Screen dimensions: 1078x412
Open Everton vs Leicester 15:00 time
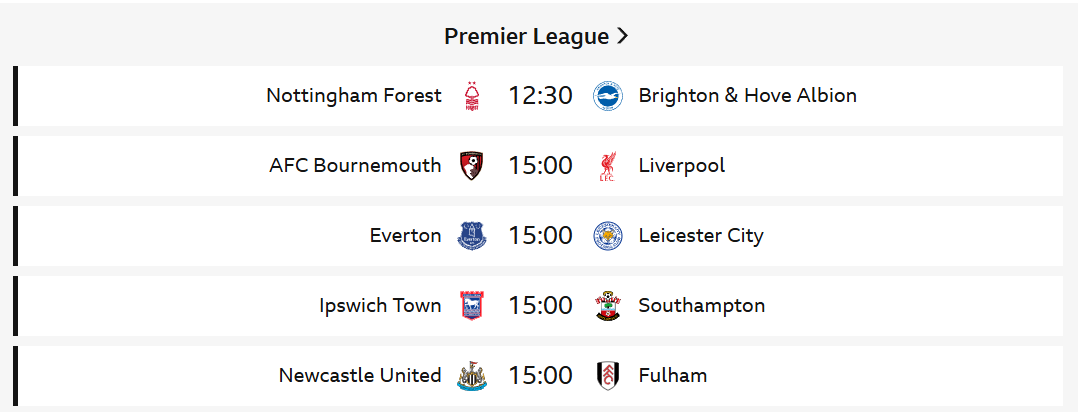click(x=540, y=236)
